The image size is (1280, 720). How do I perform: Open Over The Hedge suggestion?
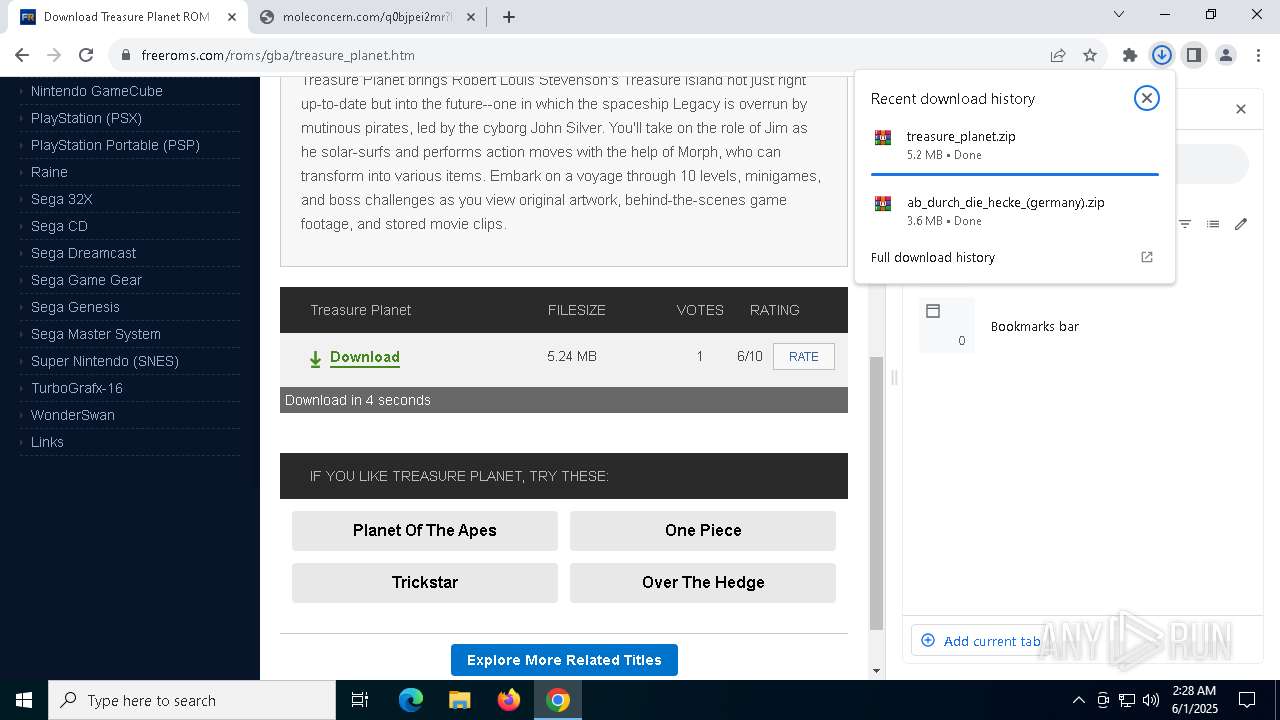703,583
